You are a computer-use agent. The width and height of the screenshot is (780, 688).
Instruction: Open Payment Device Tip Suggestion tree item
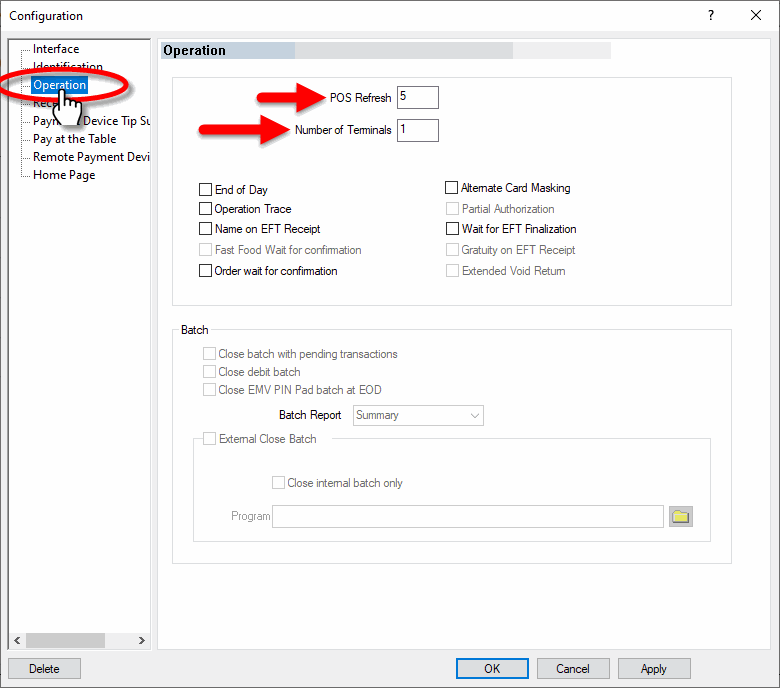pos(91,121)
